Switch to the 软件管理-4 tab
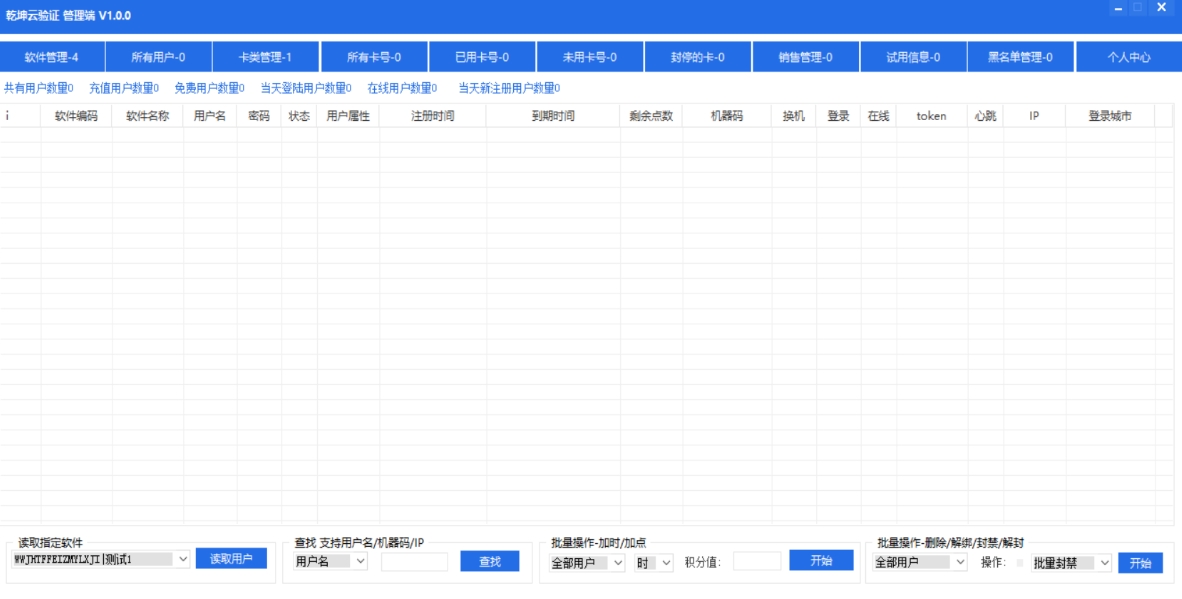1182x599 pixels. tap(55, 57)
